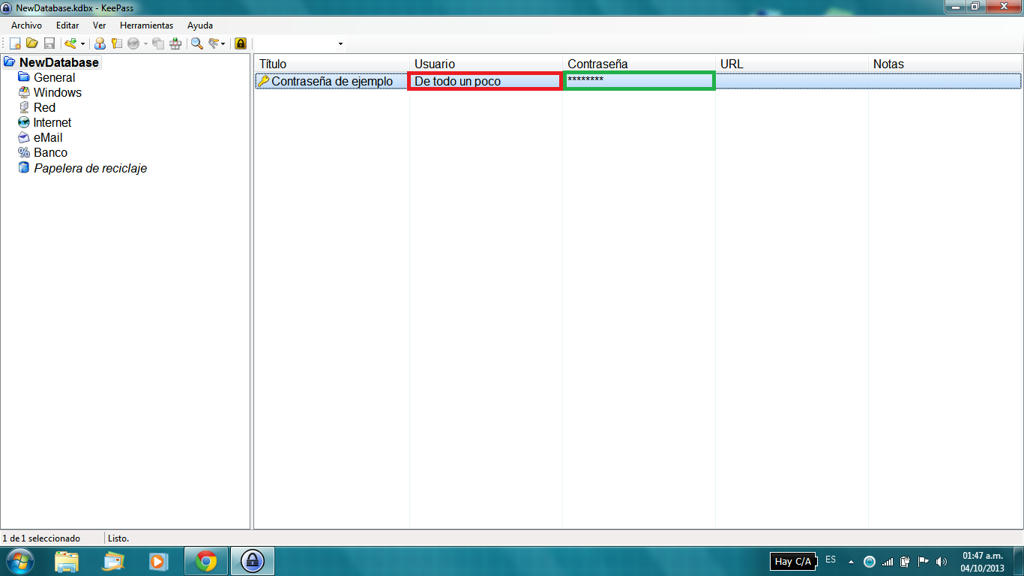Image resolution: width=1024 pixels, height=576 pixels.
Task: Sort by the Título column header
Action: pos(331,64)
